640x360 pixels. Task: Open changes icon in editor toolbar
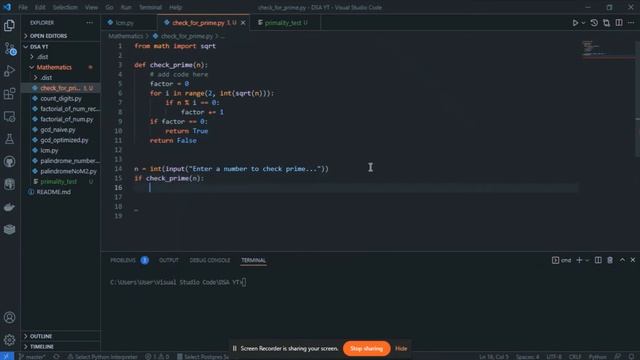point(607,23)
